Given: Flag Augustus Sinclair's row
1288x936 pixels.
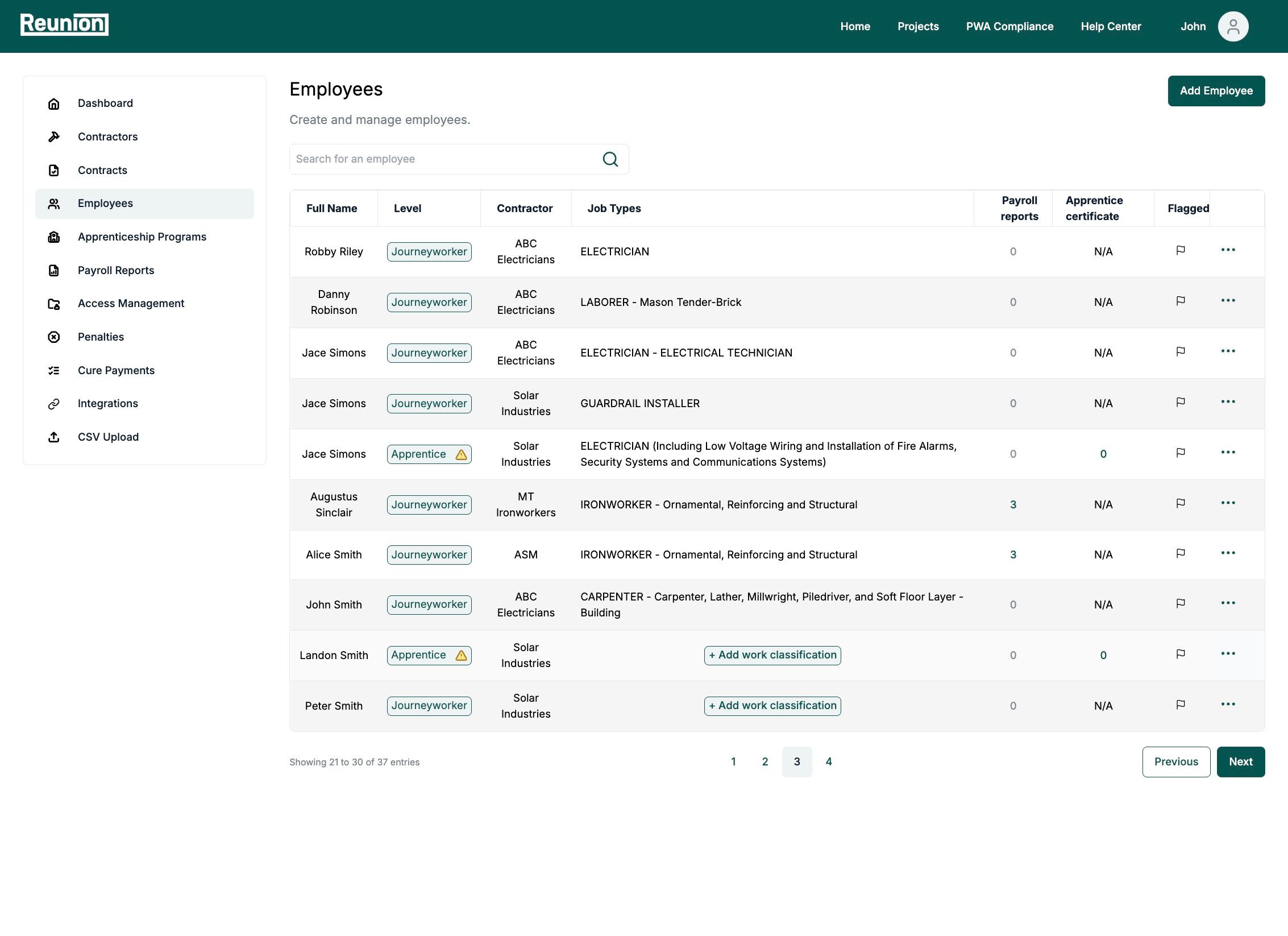Looking at the screenshot, I should pos(1181,503).
